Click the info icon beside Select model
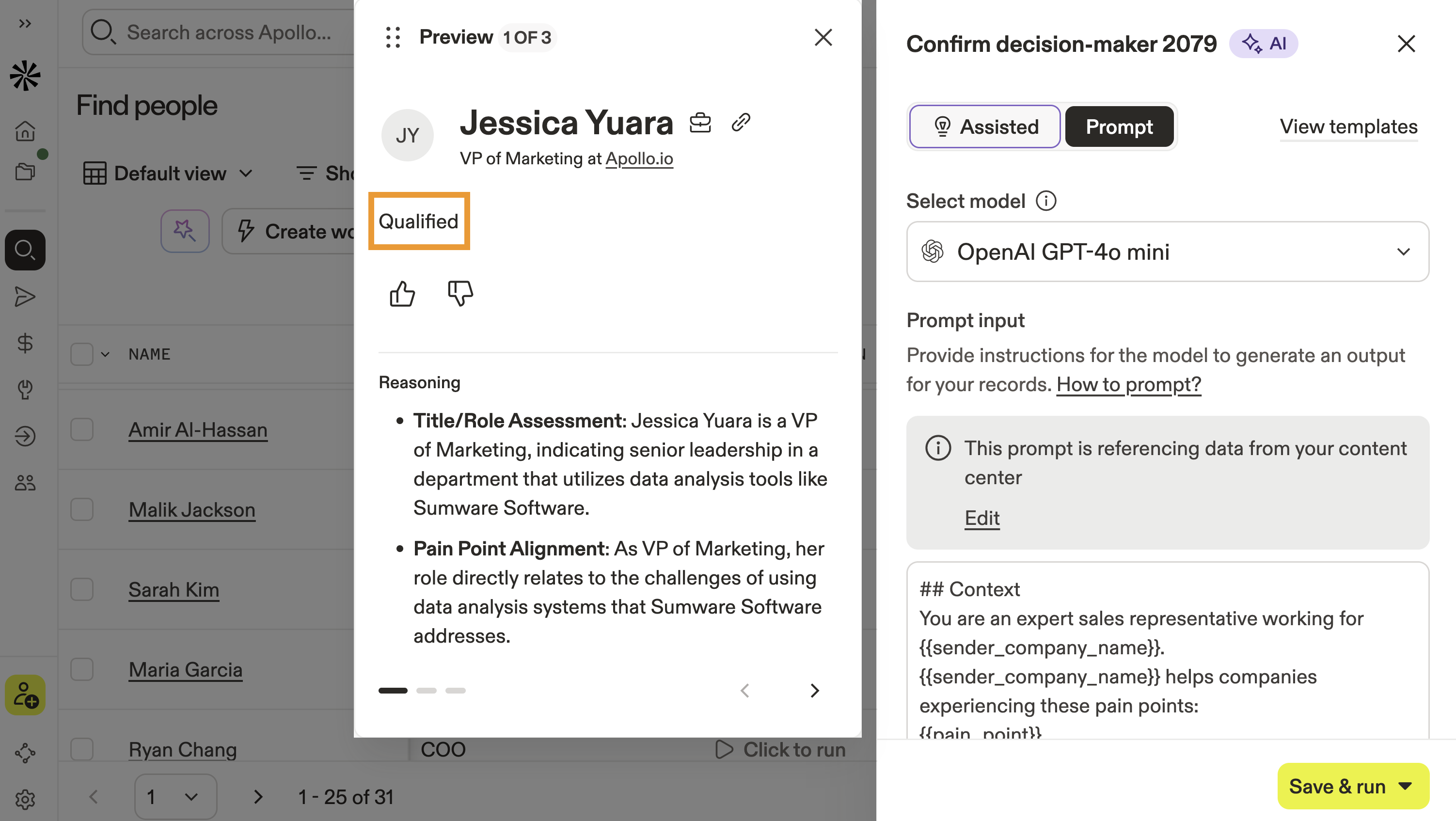1456x821 pixels. click(x=1045, y=201)
